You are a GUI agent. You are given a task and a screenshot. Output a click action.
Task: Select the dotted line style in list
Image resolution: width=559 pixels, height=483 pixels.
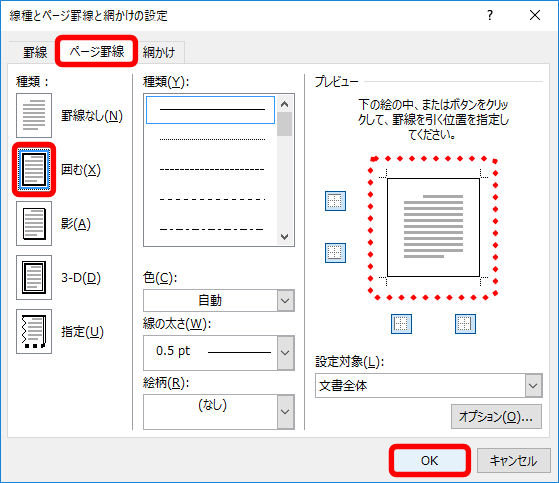(x=212, y=139)
